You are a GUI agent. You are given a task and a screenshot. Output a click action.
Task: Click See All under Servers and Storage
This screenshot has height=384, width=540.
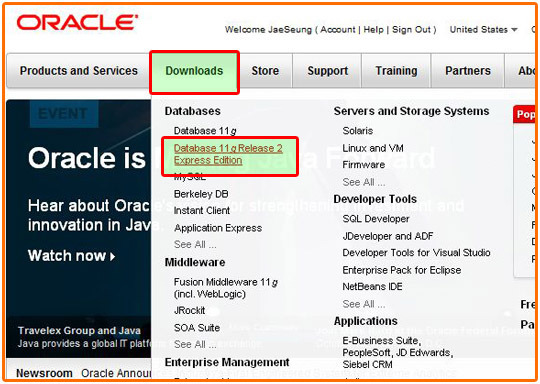pos(364,182)
